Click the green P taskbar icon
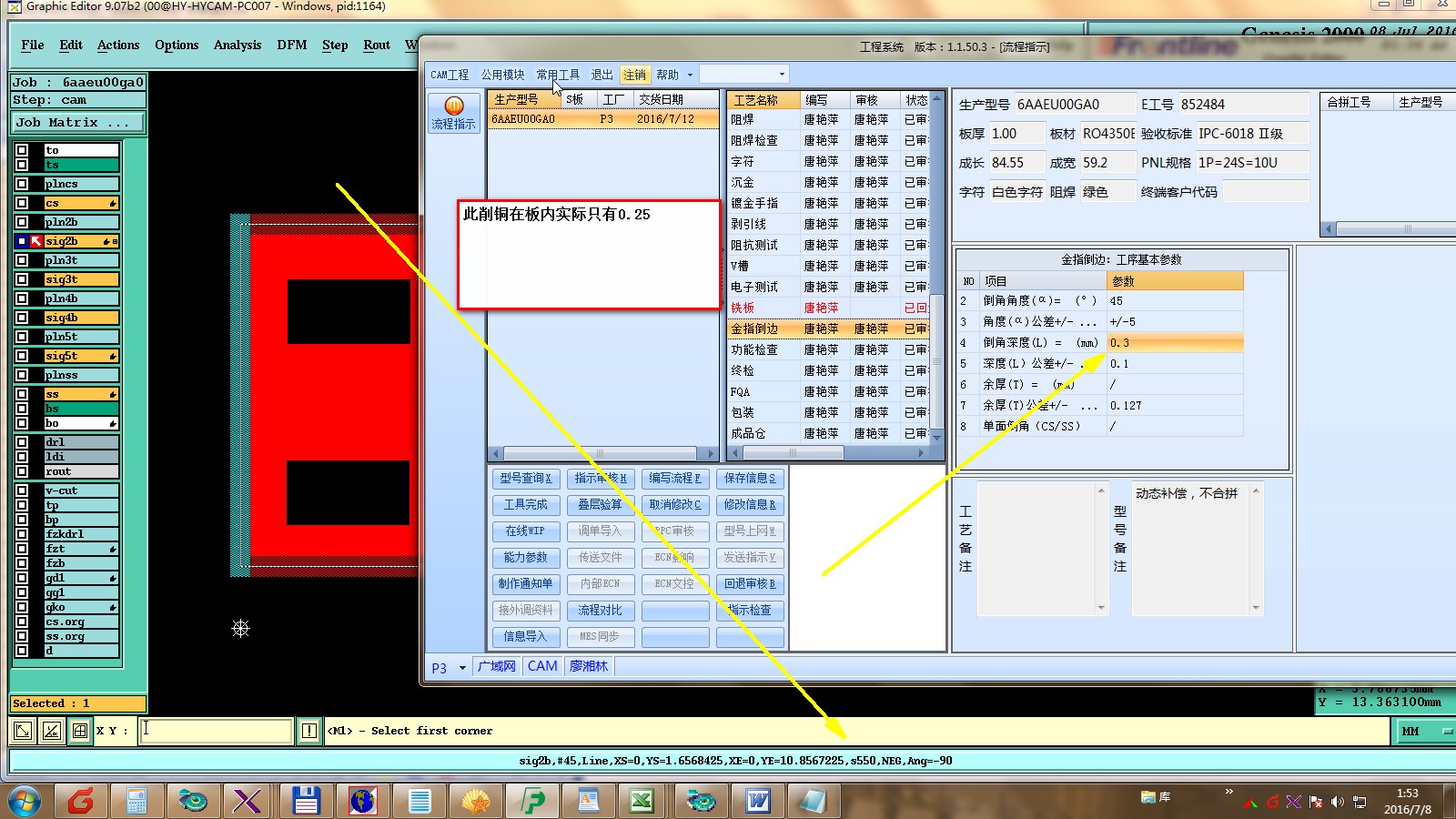The image size is (1456, 819). 532,801
